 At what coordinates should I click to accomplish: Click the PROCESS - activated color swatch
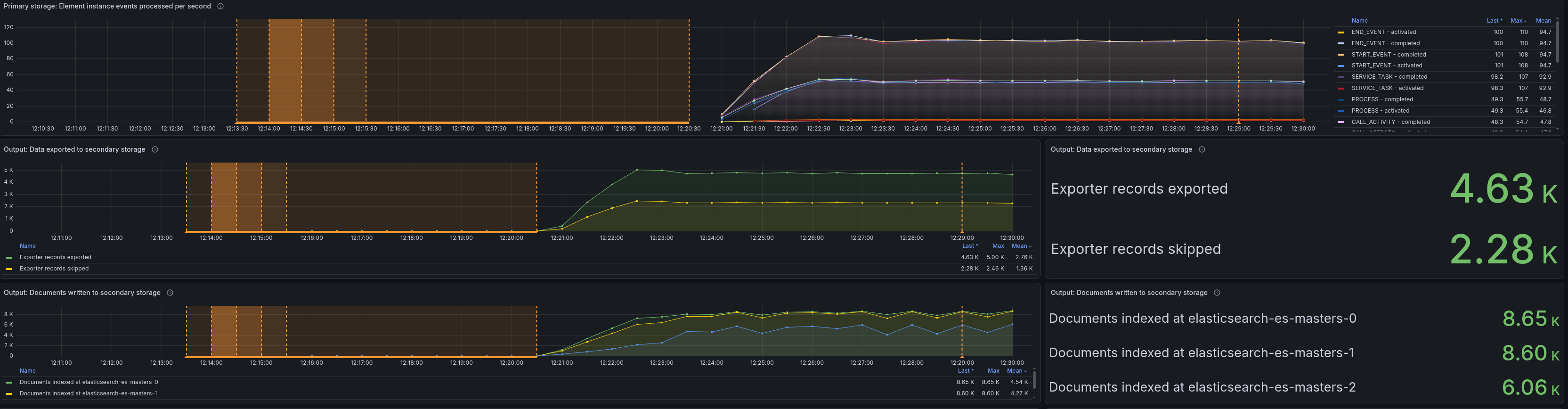coord(1341,111)
